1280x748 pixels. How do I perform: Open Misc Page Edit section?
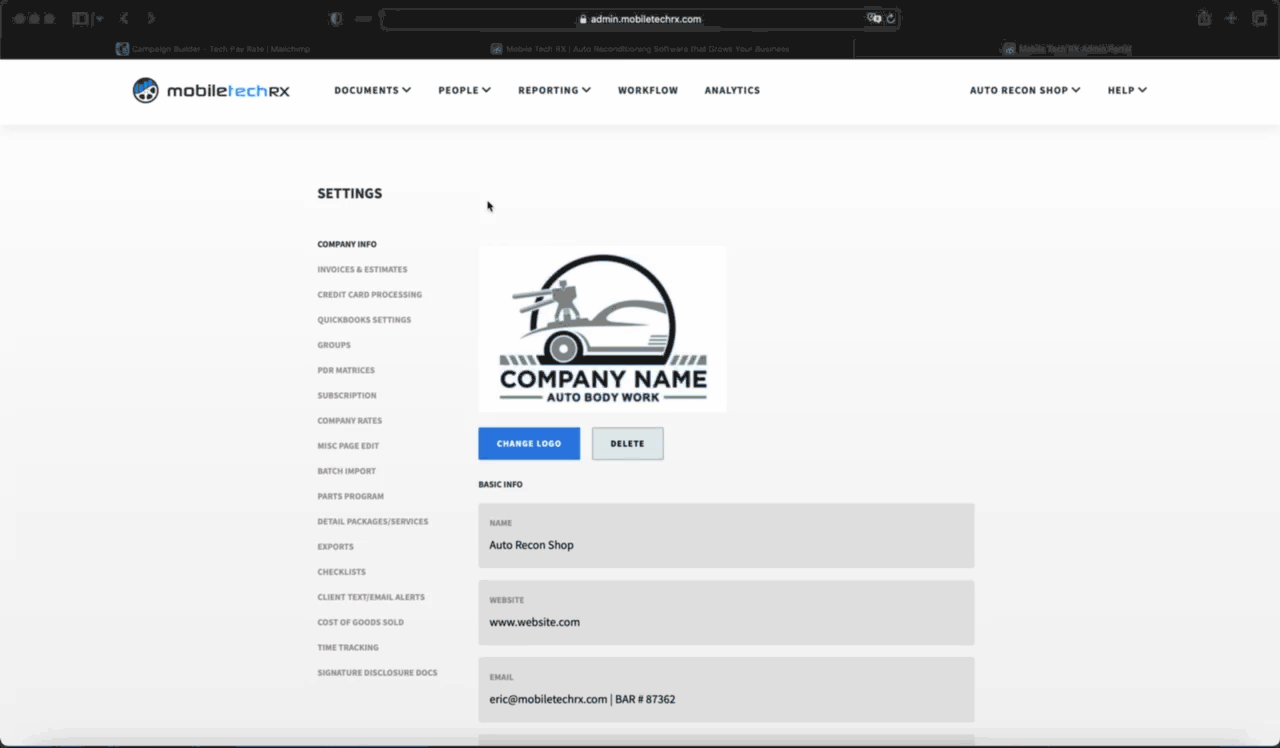click(348, 446)
